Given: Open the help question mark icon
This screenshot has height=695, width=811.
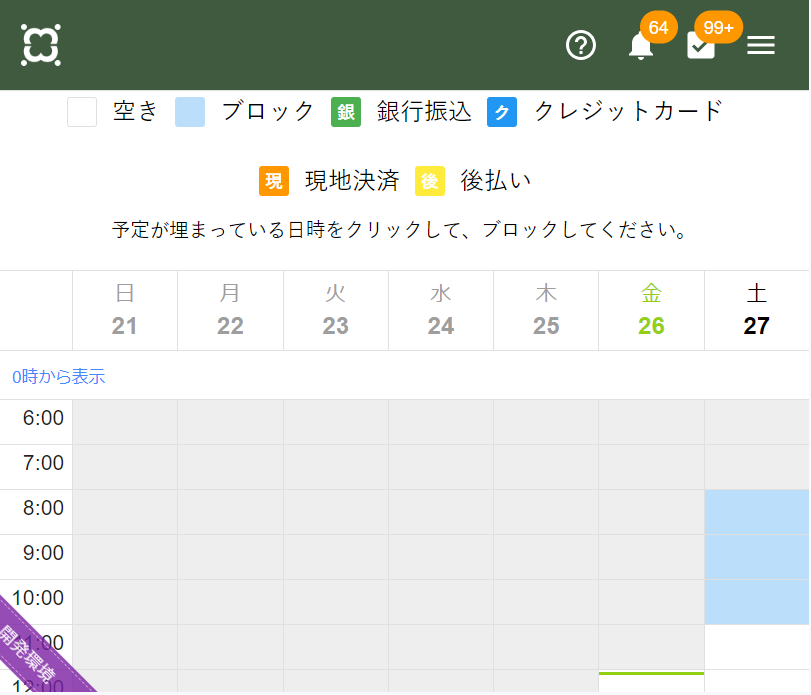Looking at the screenshot, I should pos(581,45).
